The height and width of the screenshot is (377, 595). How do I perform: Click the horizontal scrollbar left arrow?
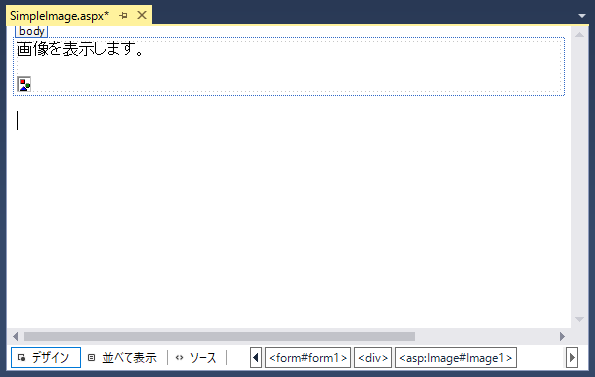point(15,336)
